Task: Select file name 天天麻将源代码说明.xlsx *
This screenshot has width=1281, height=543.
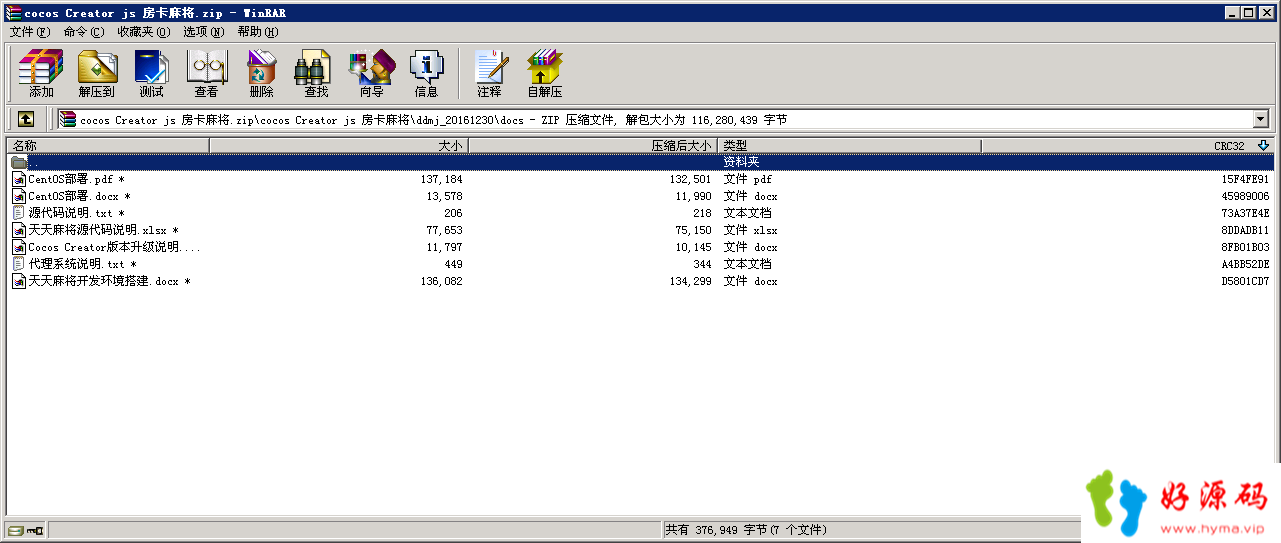Action: [x=104, y=230]
